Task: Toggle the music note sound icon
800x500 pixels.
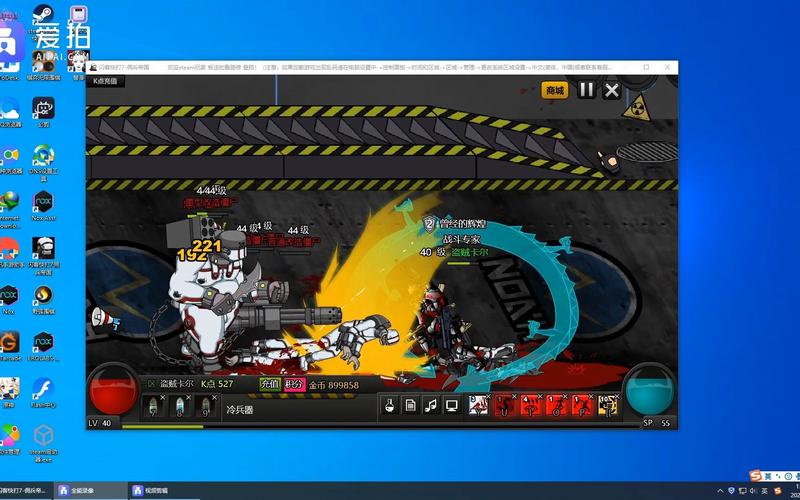Action: pyautogui.click(x=431, y=406)
